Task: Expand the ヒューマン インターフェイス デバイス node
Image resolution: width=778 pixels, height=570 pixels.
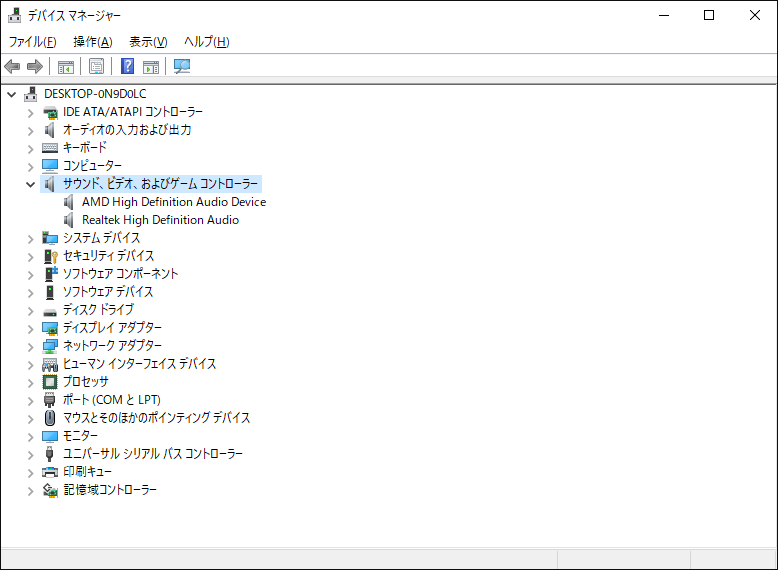Action: pyautogui.click(x=31, y=365)
